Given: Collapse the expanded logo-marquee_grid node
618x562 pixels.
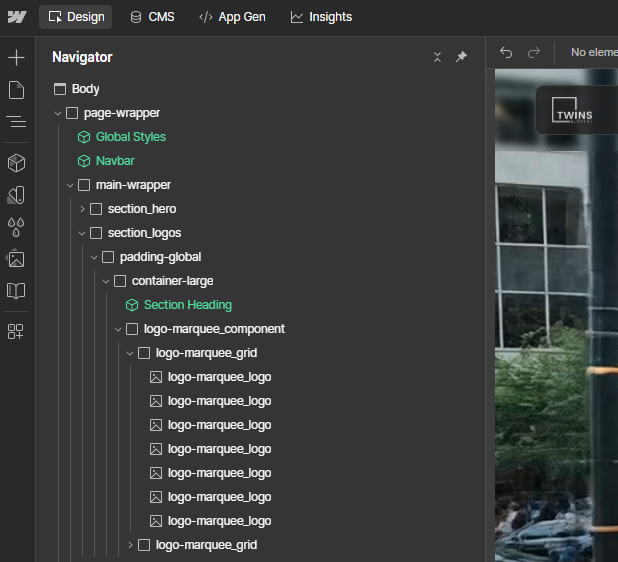Looking at the screenshot, I should [x=130, y=354].
